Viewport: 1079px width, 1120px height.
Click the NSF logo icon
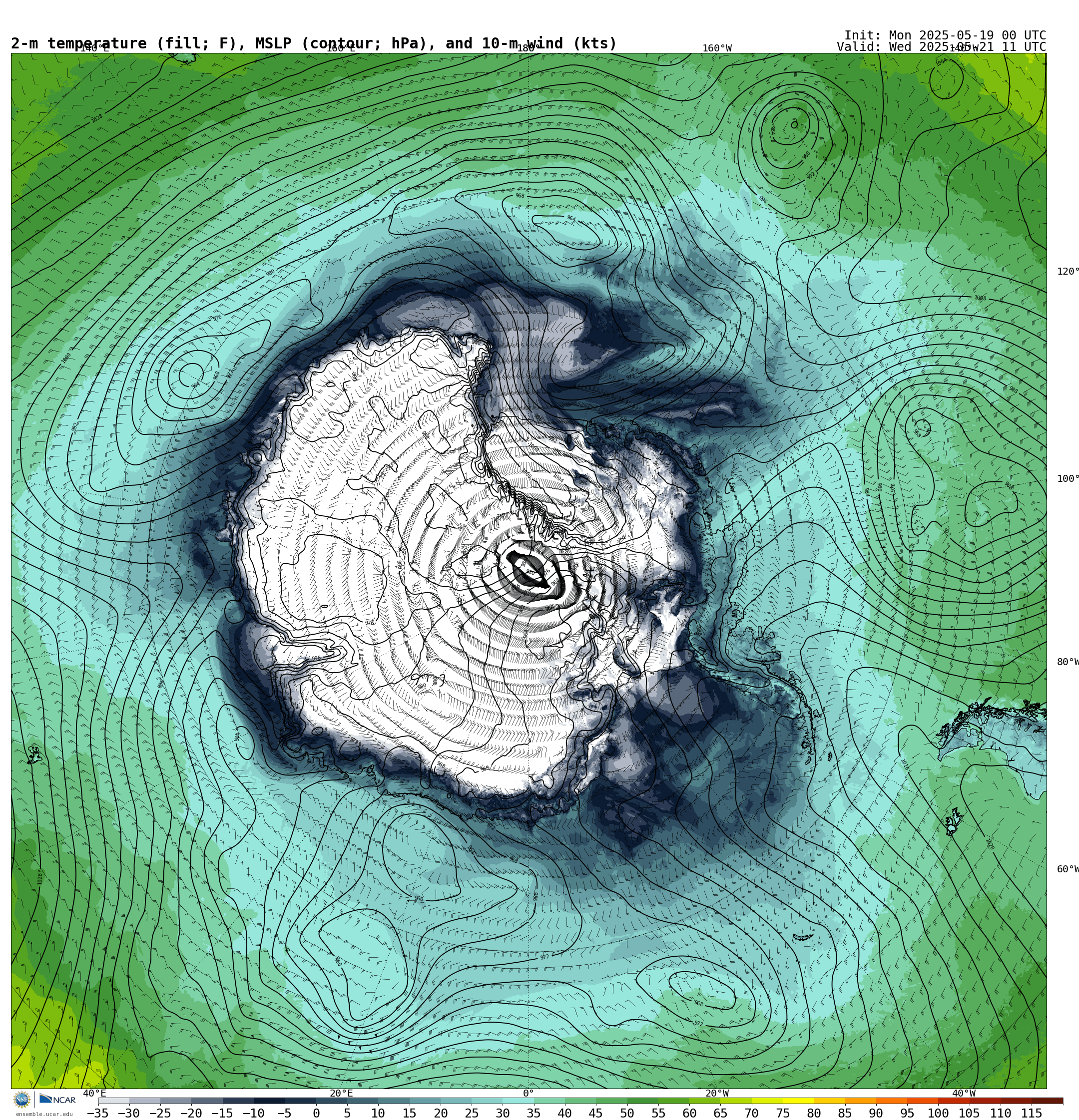[21, 1100]
